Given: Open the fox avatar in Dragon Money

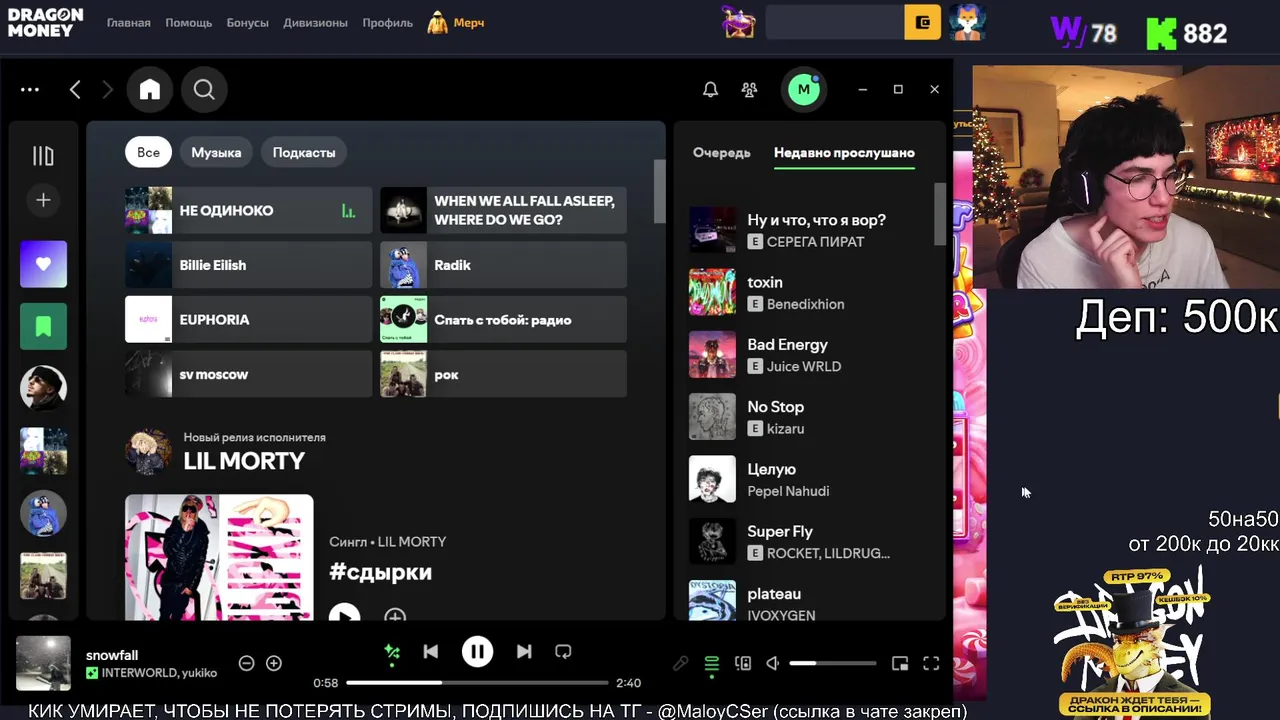Looking at the screenshot, I should (967, 22).
